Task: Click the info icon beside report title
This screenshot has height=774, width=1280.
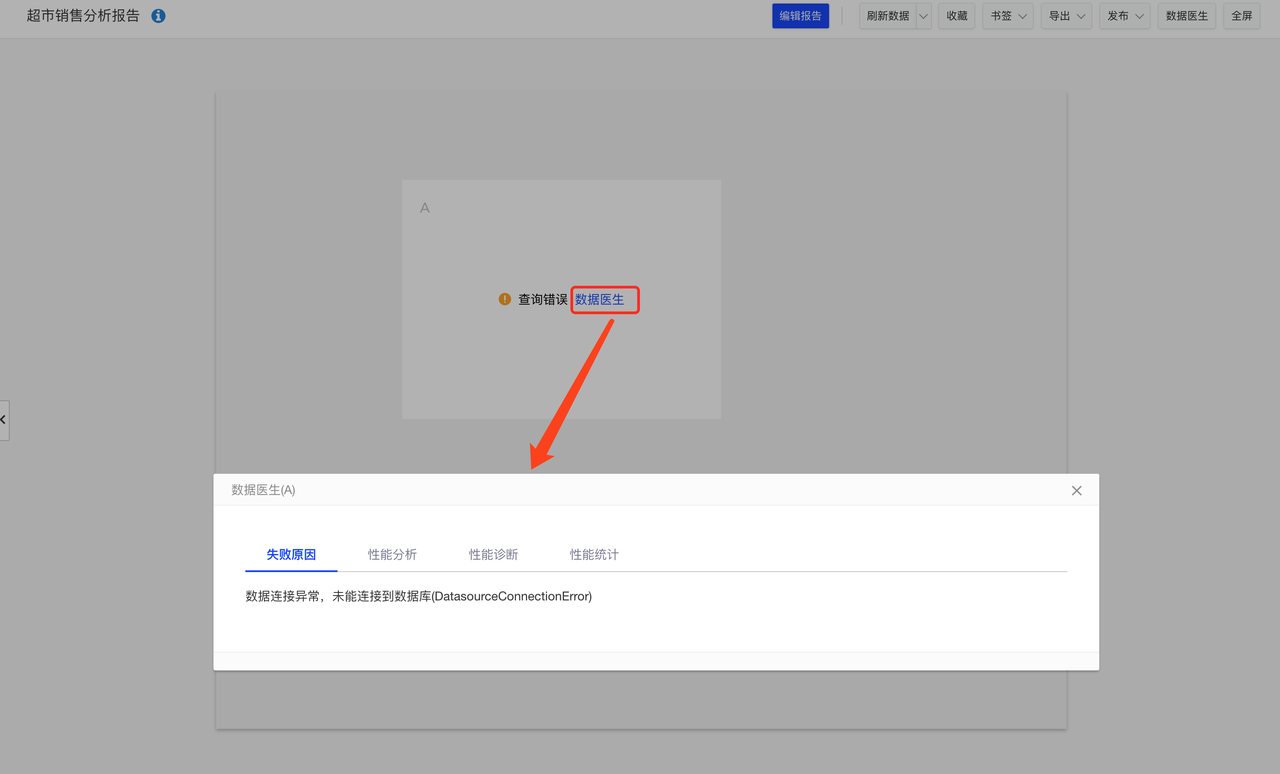Action: click(x=158, y=16)
